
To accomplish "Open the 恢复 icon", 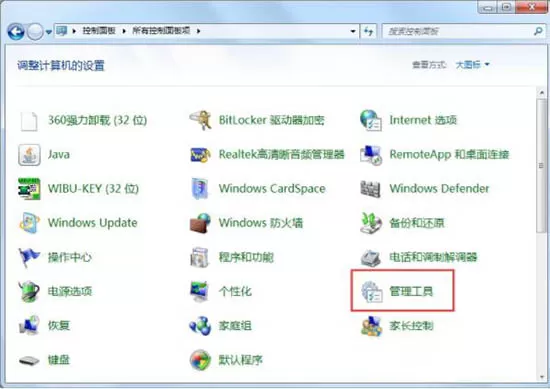I will (29, 325).
